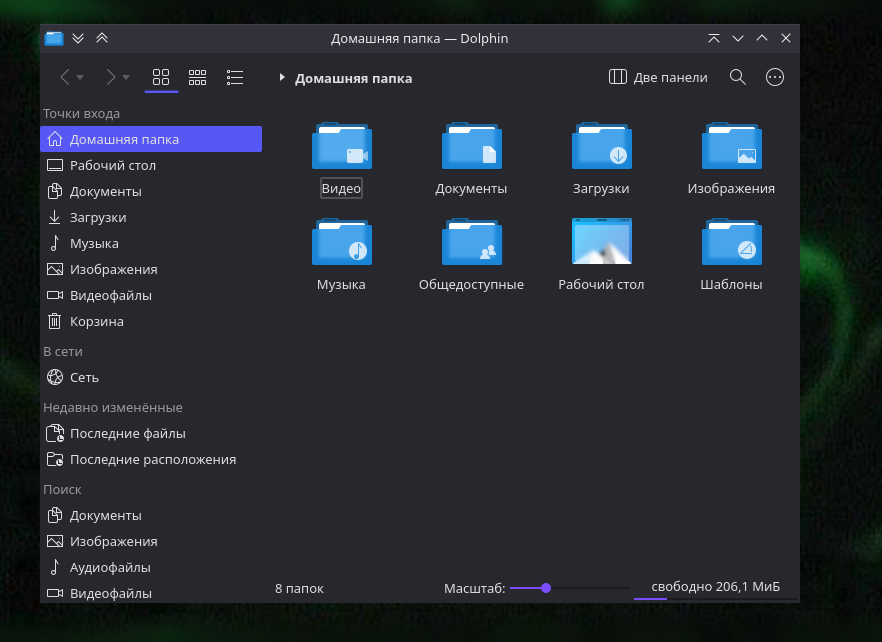The width and height of the screenshot is (882, 642).
Task: Click the Точки входа section header
Action: (x=82, y=114)
